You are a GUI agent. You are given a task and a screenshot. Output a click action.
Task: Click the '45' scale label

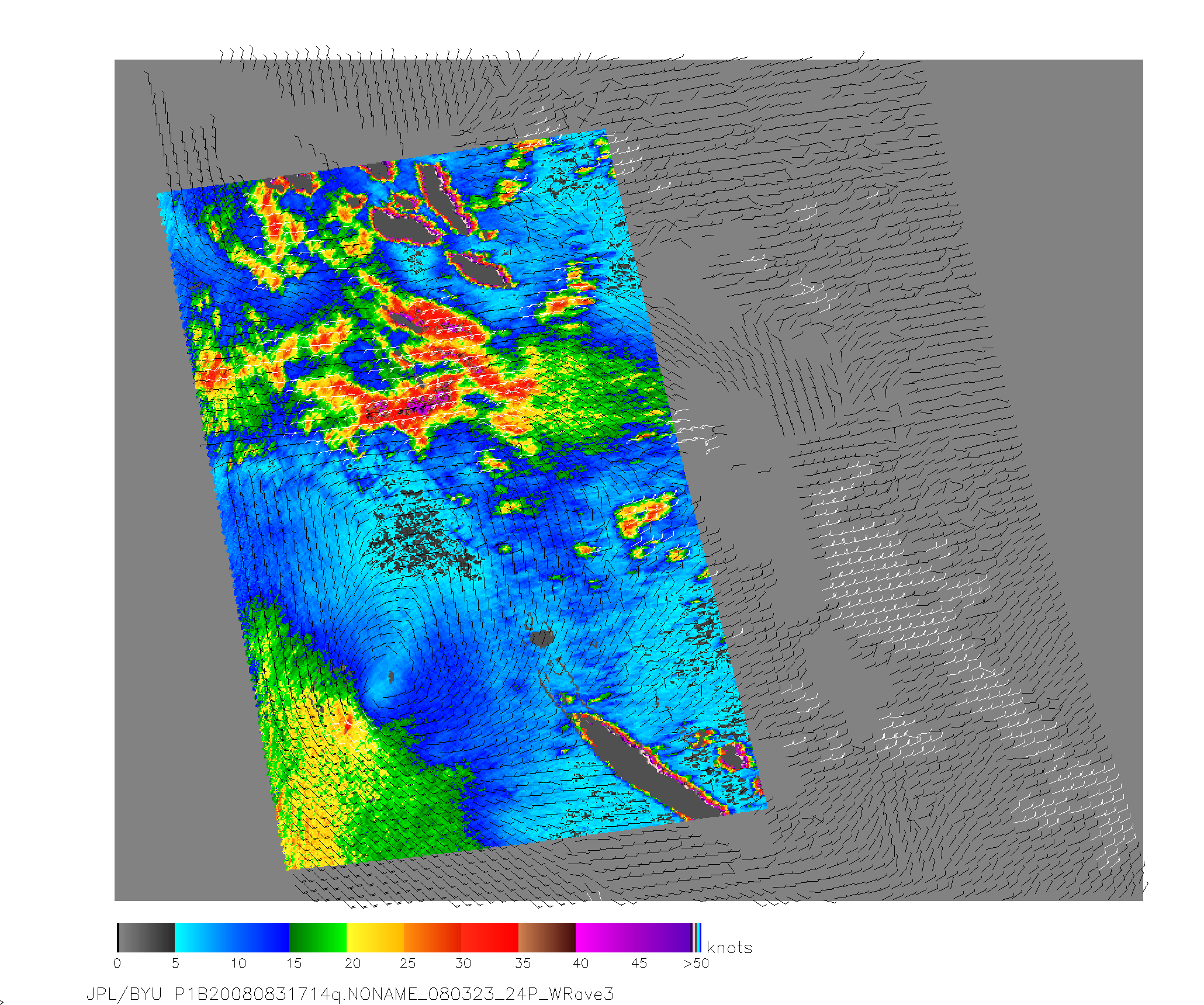coord(639,964)
